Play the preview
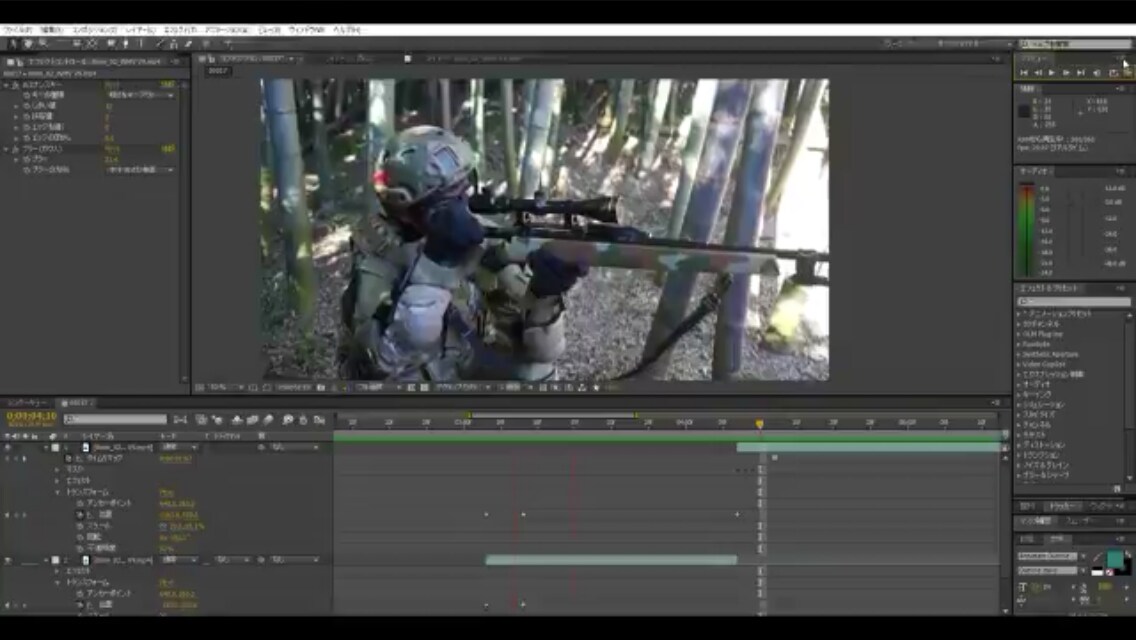1136x640 pixels. click(1052, 72)
